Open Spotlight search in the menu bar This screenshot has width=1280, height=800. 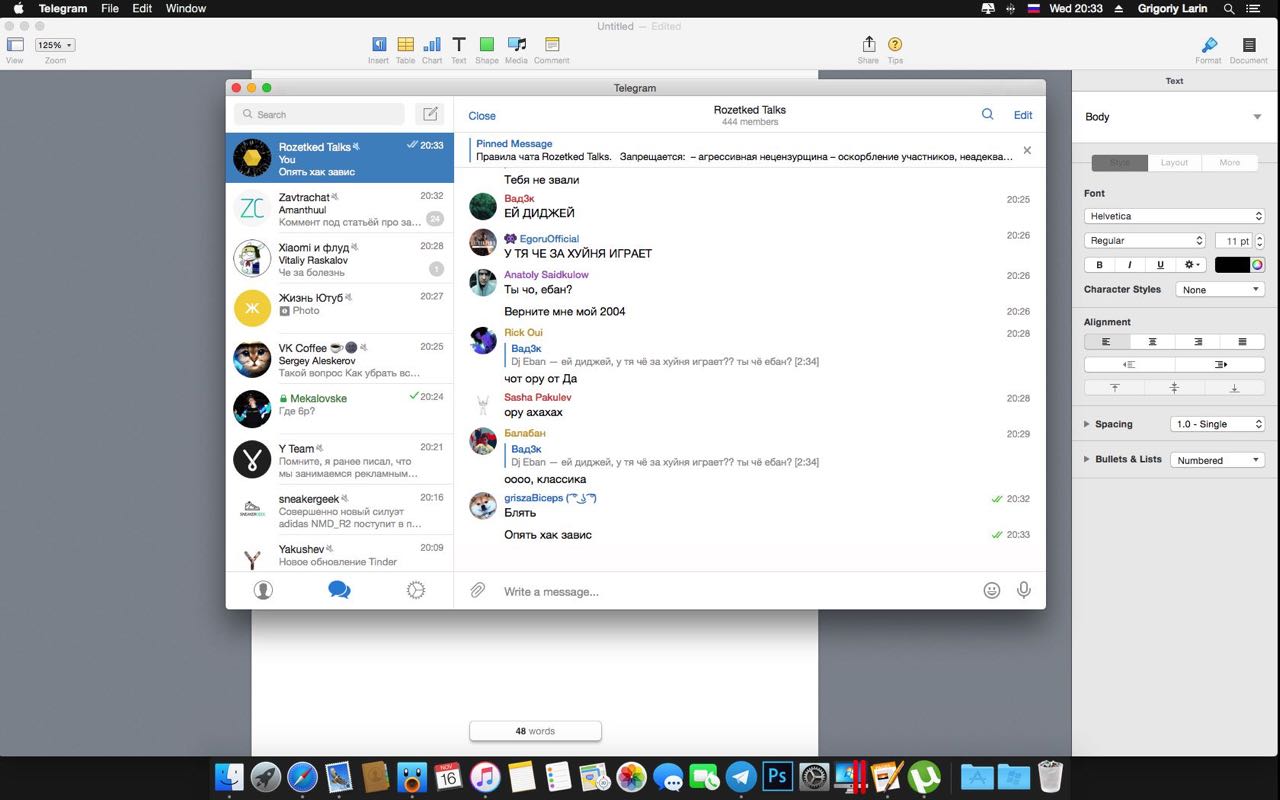[1229, 8]
